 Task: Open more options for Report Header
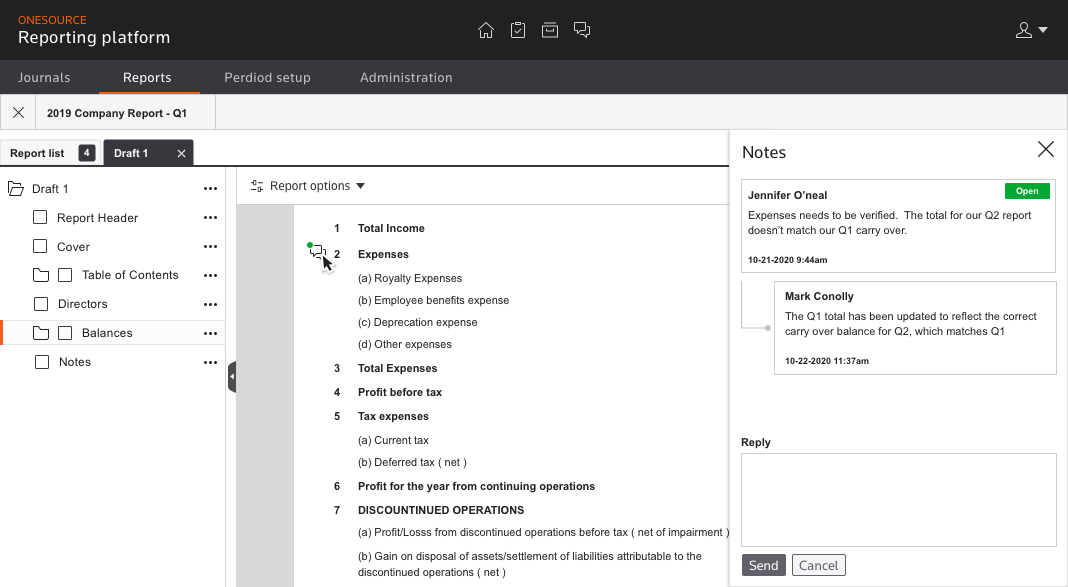pyautogui.click(x=210, y=218)
